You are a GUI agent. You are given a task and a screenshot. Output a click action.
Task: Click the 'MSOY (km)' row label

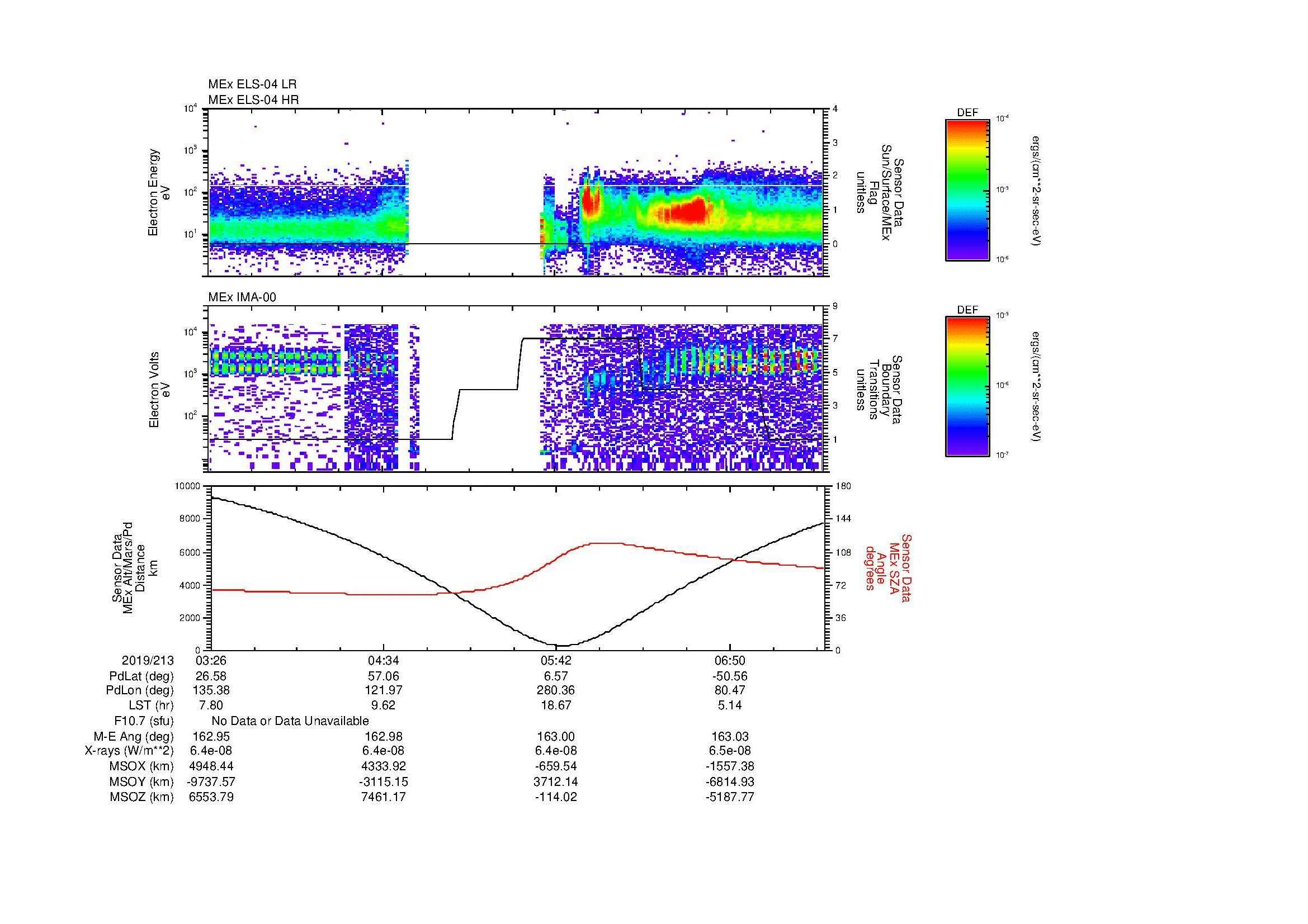click(142, 782)
